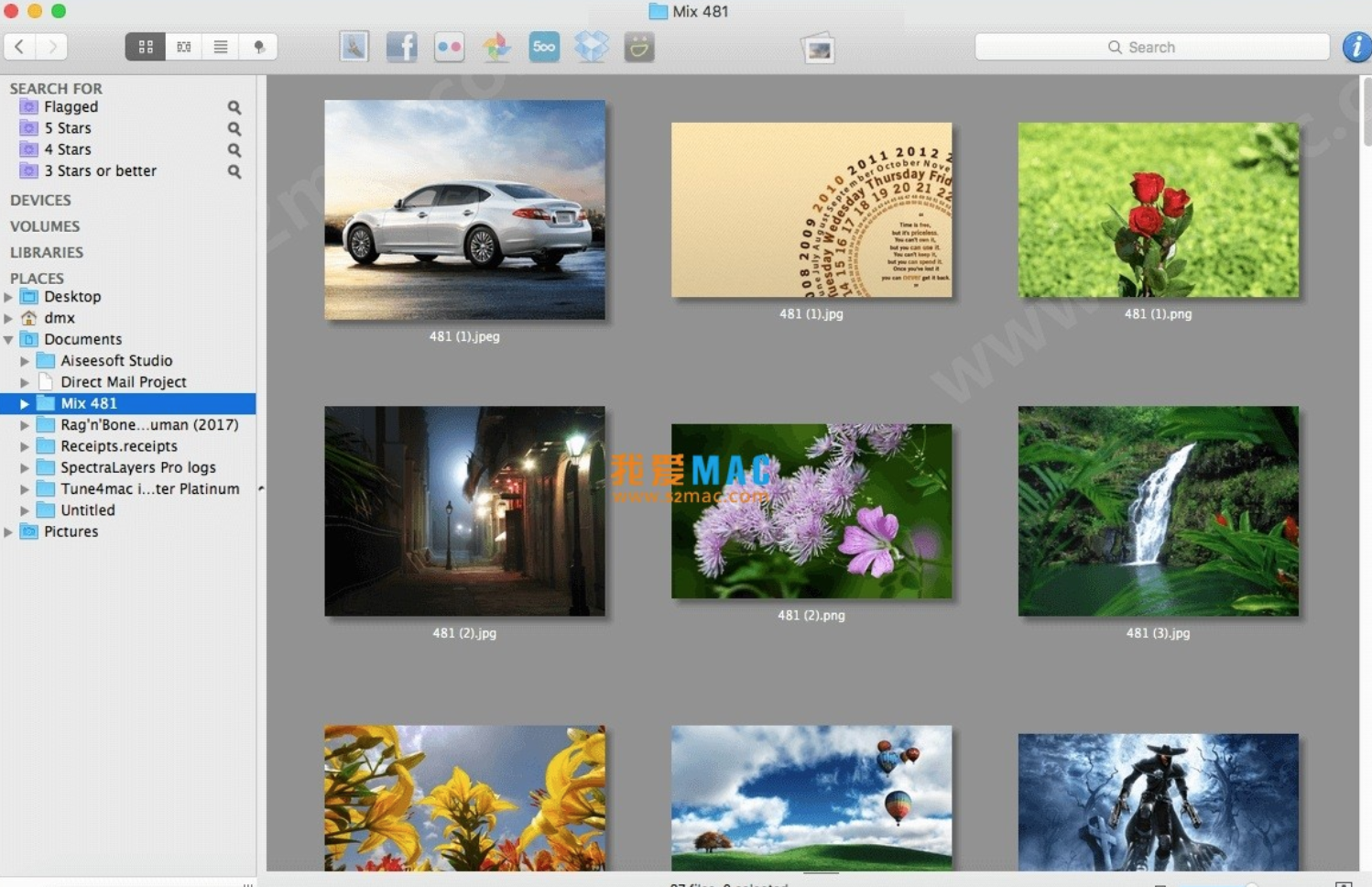Screen dimensions: 1372x887
Task: Click the VOLUMES section header
Action: pos(45,225)
